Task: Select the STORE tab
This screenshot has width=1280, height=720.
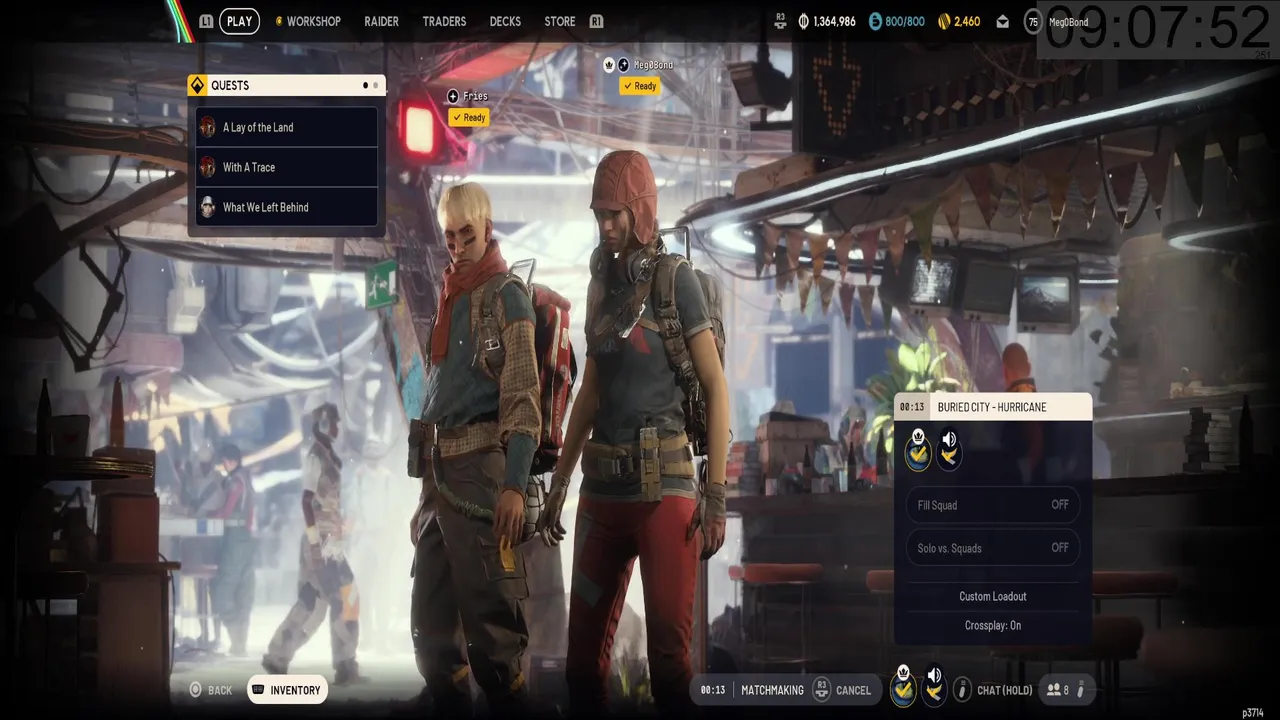Action: pos(560,21)
